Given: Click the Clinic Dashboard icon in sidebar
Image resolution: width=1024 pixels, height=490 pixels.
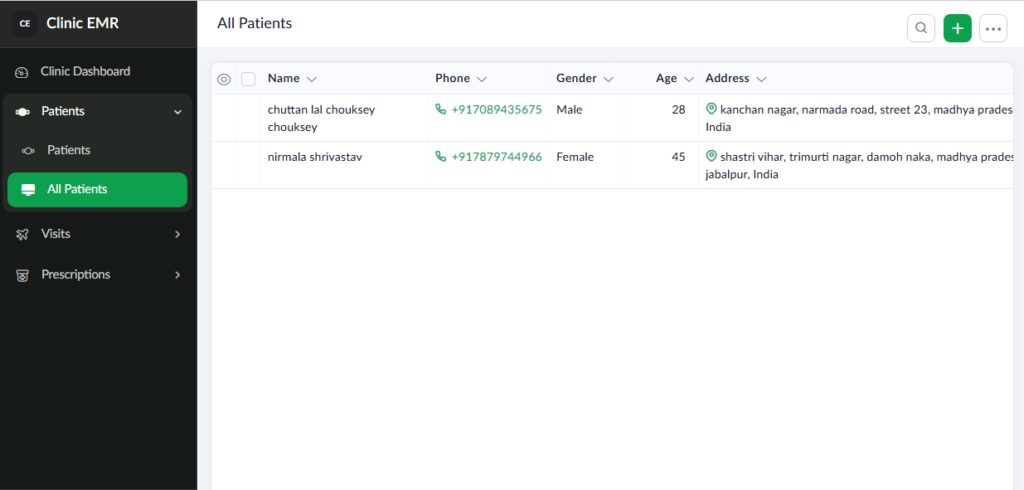Looking at the screenshot, I should point(22,72).
